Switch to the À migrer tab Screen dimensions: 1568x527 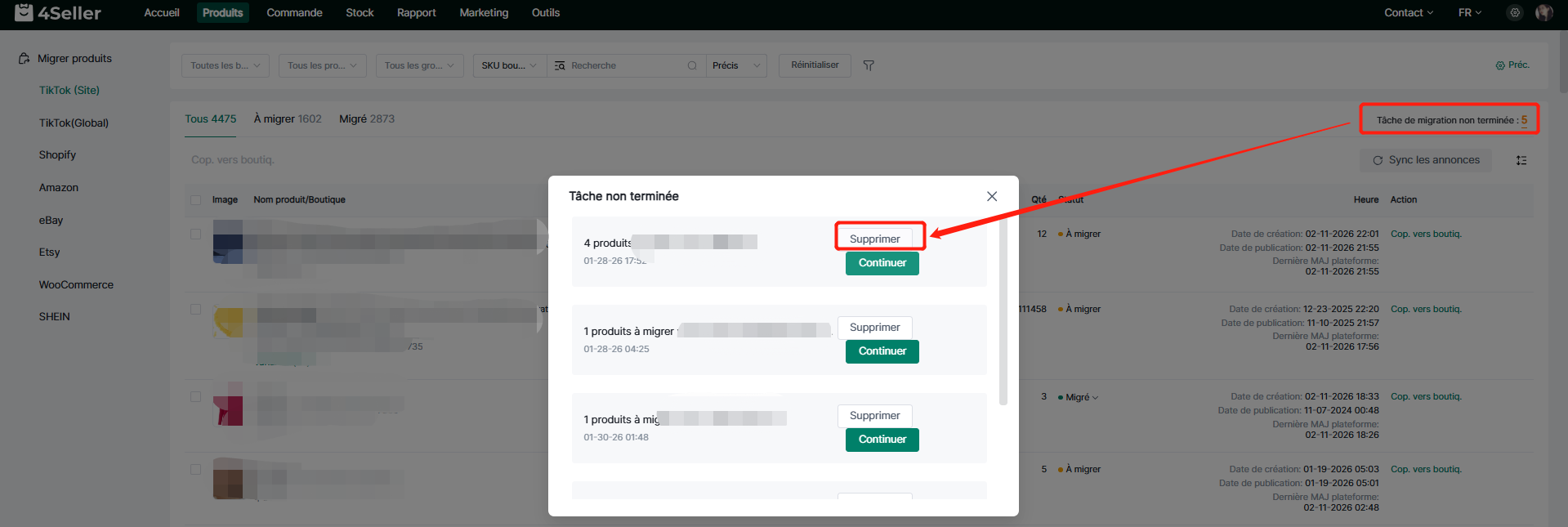288,119
